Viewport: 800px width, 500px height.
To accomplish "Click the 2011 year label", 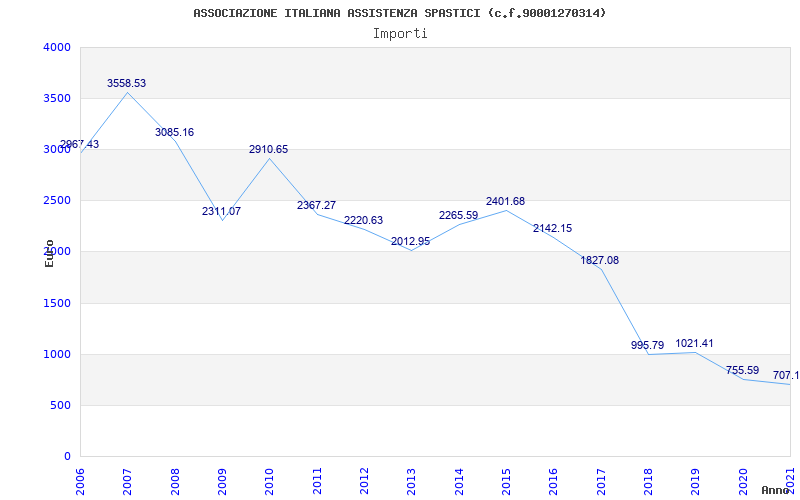I will tap(317, 481).
